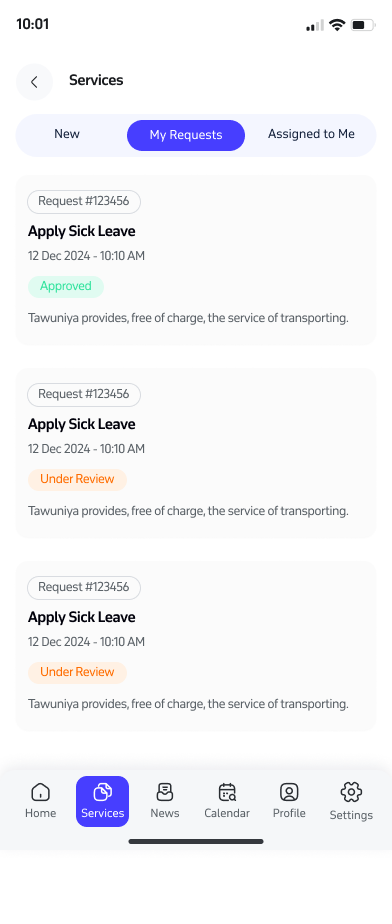Click the Under Review badge on second card
Viewport: 392px width, 924px height.
click(x=77, y=480)
